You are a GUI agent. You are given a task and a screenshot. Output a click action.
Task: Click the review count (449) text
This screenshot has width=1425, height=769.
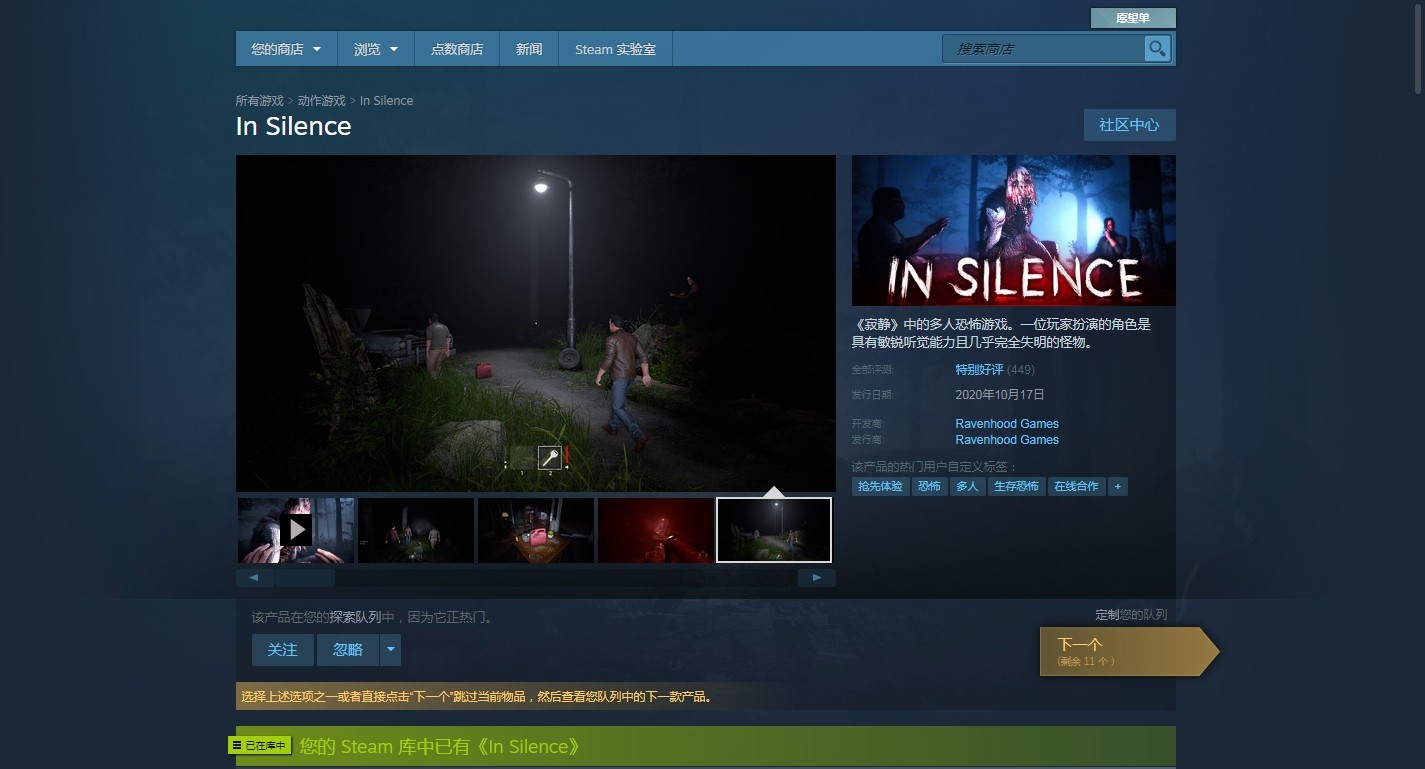tap(1021, 370)
